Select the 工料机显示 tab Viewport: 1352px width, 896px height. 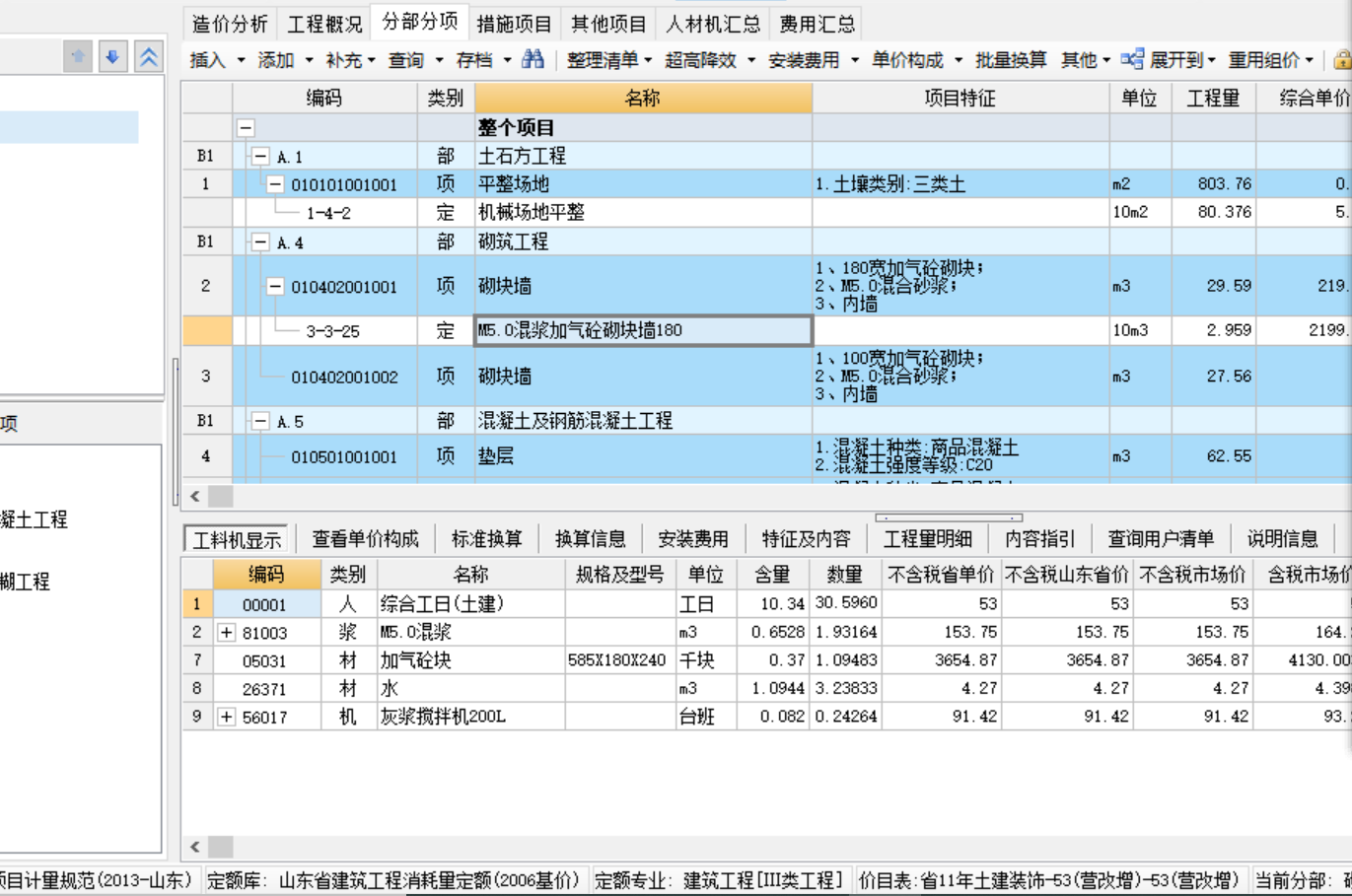pos(237,539)
